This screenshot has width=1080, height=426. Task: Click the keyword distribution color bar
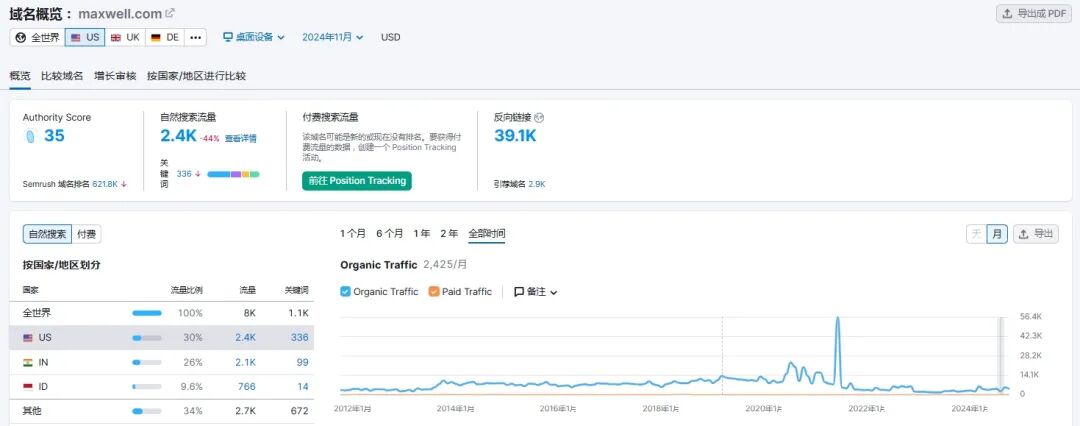(233, 174)
